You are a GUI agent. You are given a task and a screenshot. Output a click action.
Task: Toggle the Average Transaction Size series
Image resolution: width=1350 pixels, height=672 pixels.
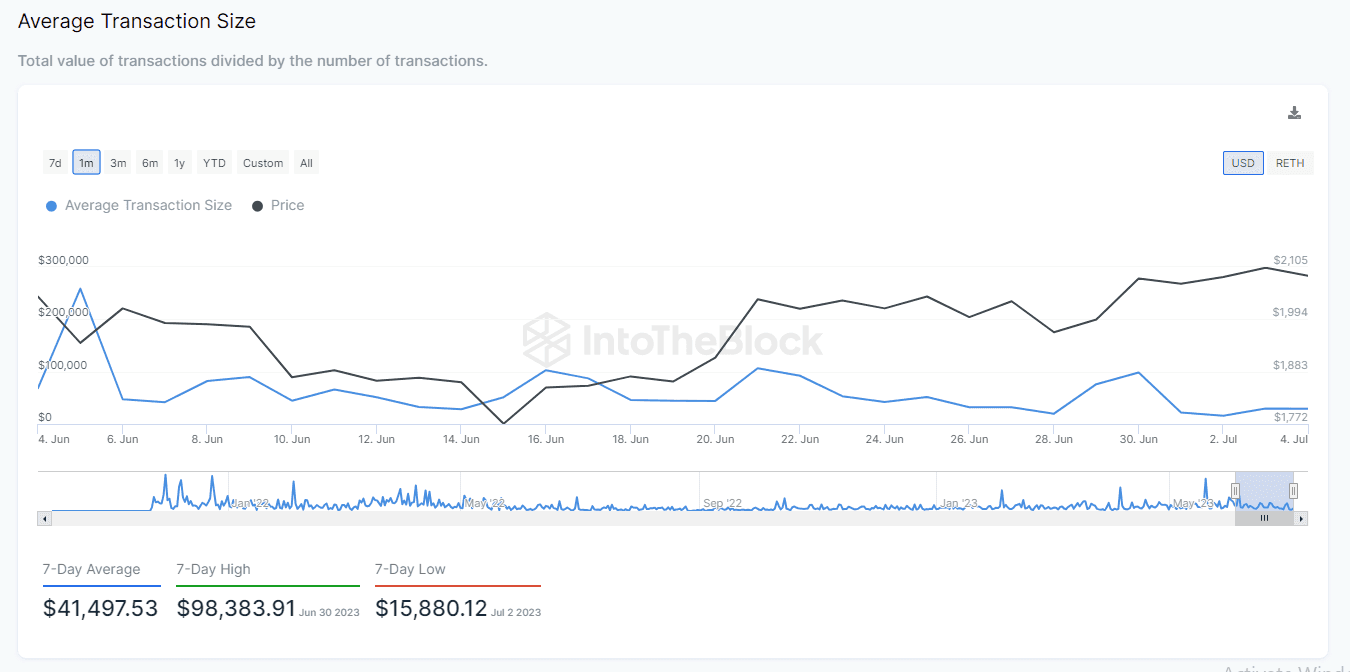coord(139,206)
